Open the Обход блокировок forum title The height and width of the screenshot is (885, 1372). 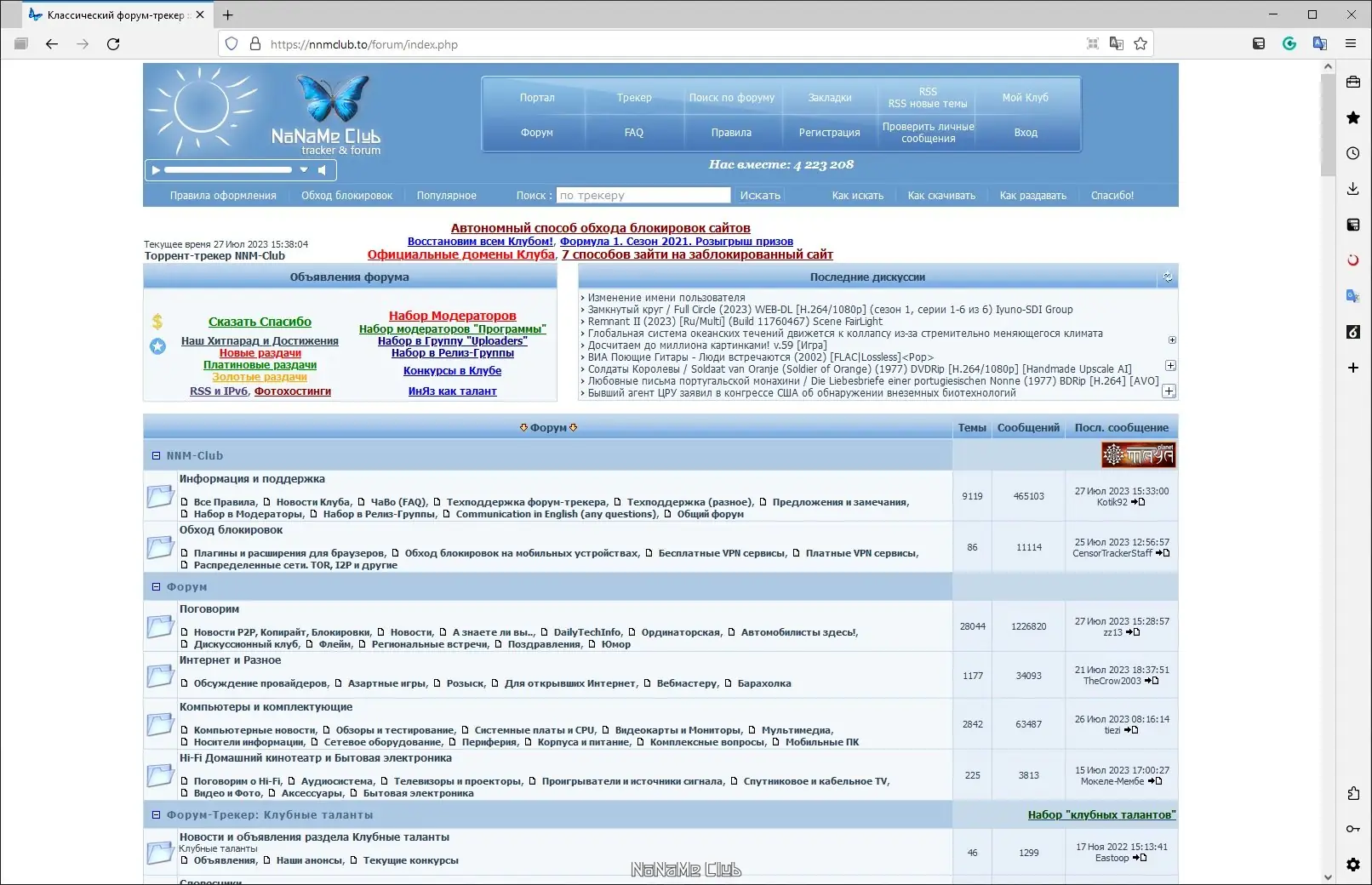[x=231, y=530]
